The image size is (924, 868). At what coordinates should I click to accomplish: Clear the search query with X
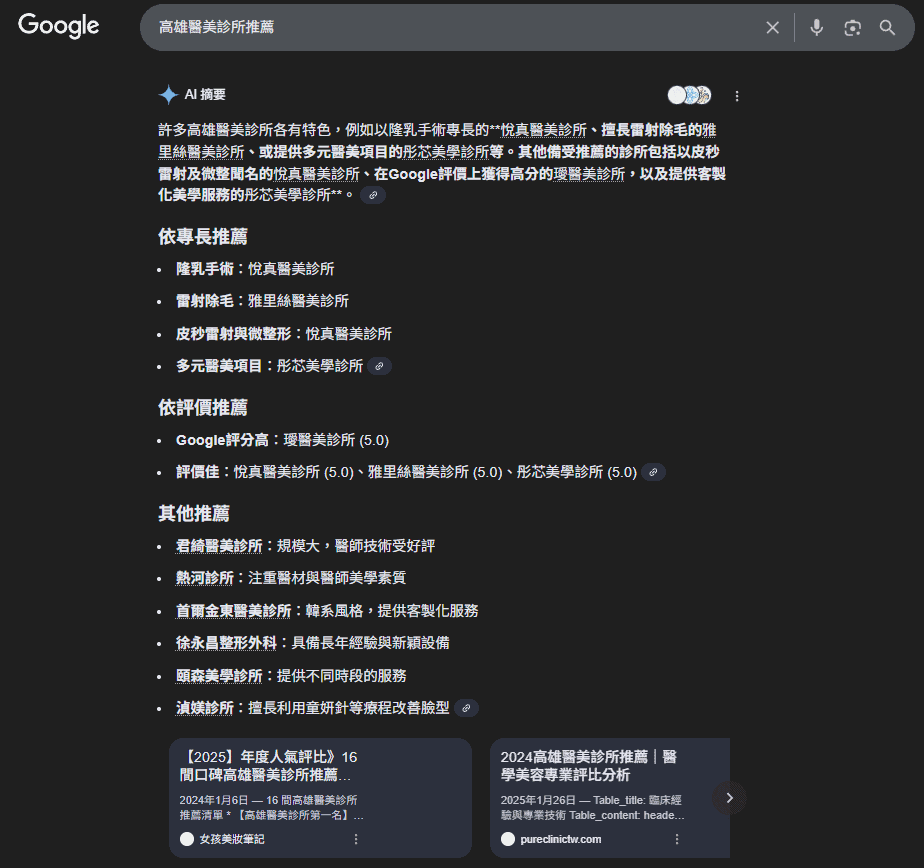[772, 27]
